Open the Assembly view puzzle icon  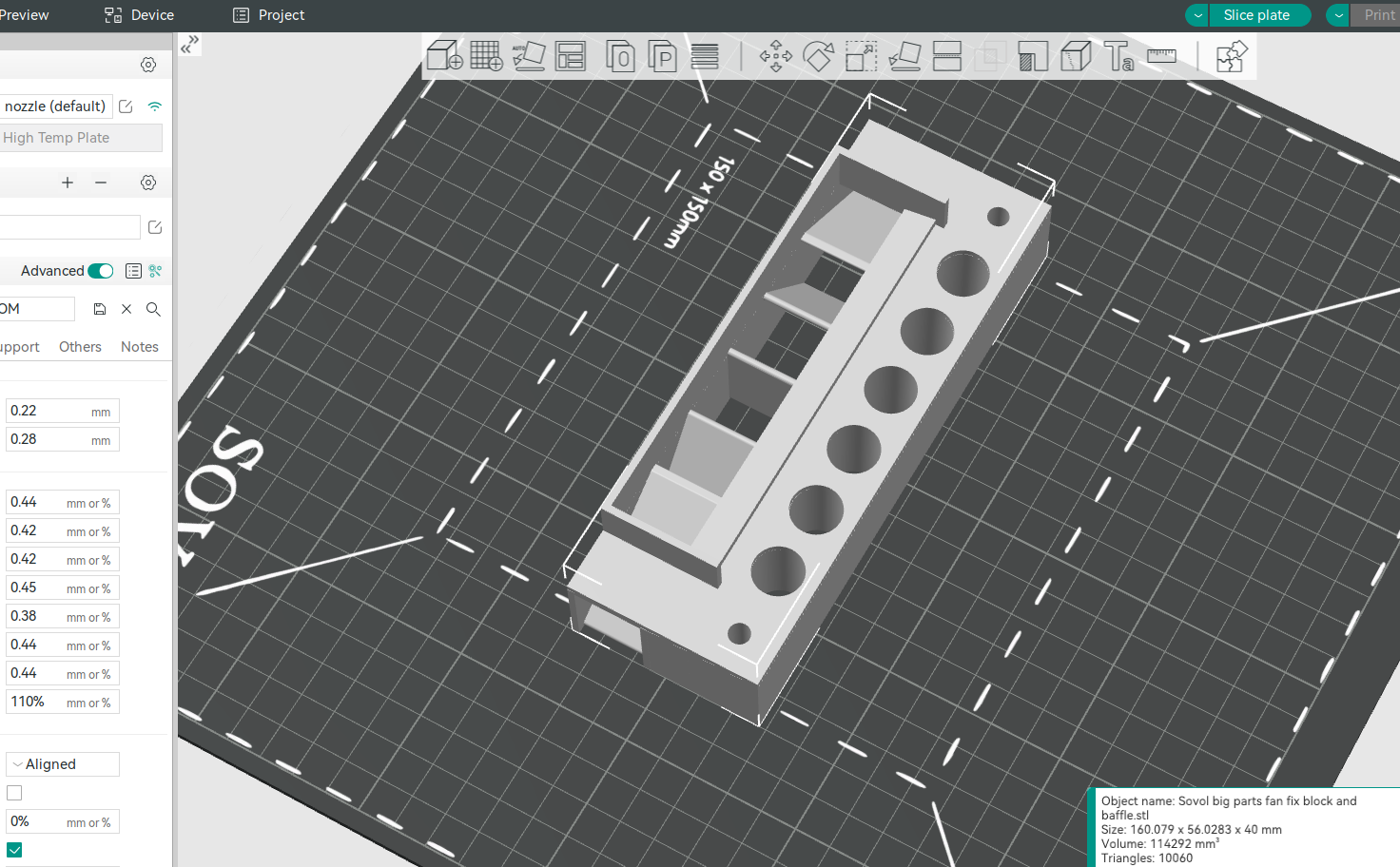tap(1232, 56)
